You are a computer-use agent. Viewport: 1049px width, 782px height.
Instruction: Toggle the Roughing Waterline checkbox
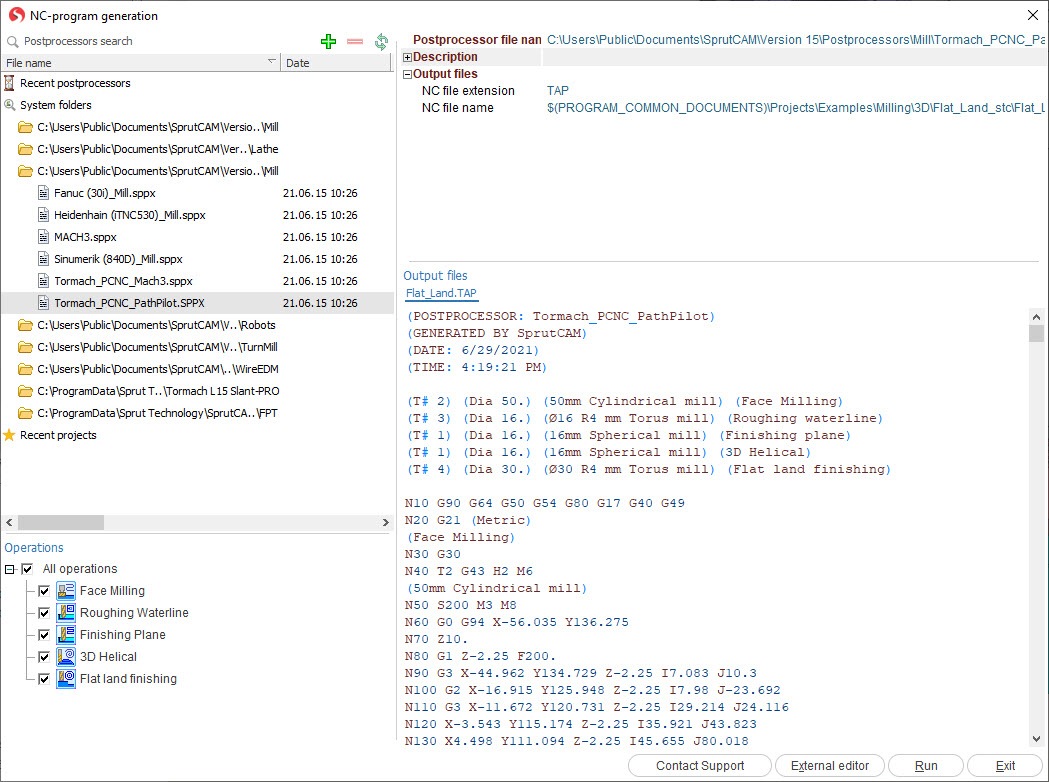coord(44,613)
